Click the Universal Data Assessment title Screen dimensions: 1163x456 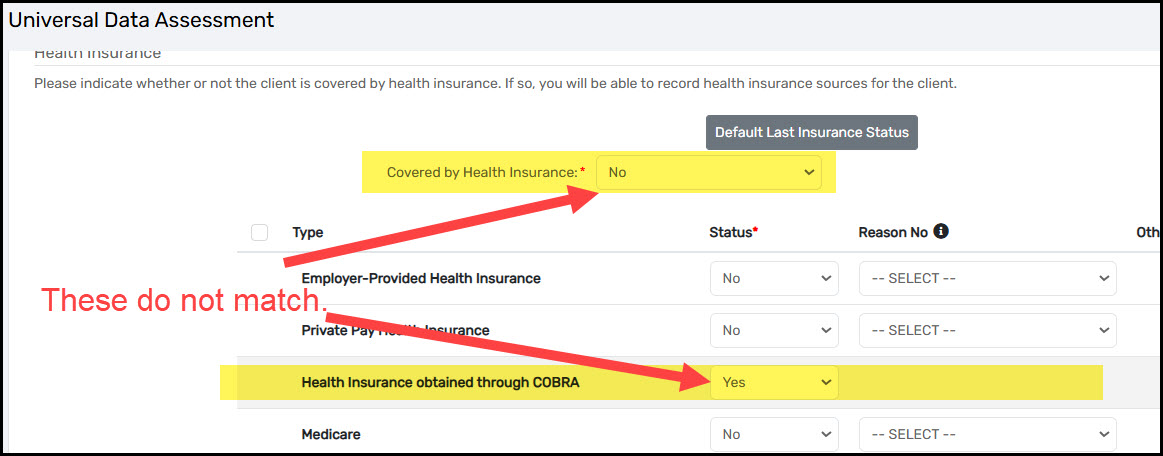pyautogui.click(x=141, y=20)
